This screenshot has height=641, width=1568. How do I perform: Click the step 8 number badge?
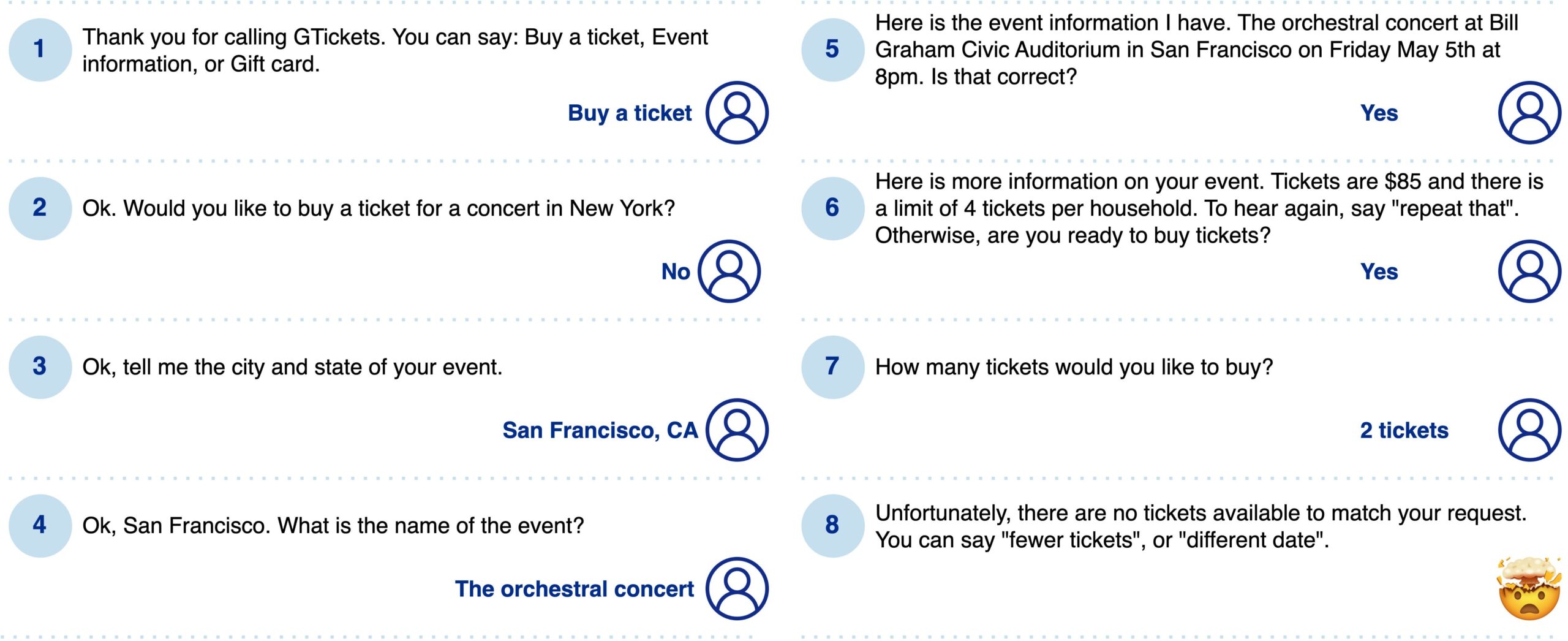[x=832, y=525]
